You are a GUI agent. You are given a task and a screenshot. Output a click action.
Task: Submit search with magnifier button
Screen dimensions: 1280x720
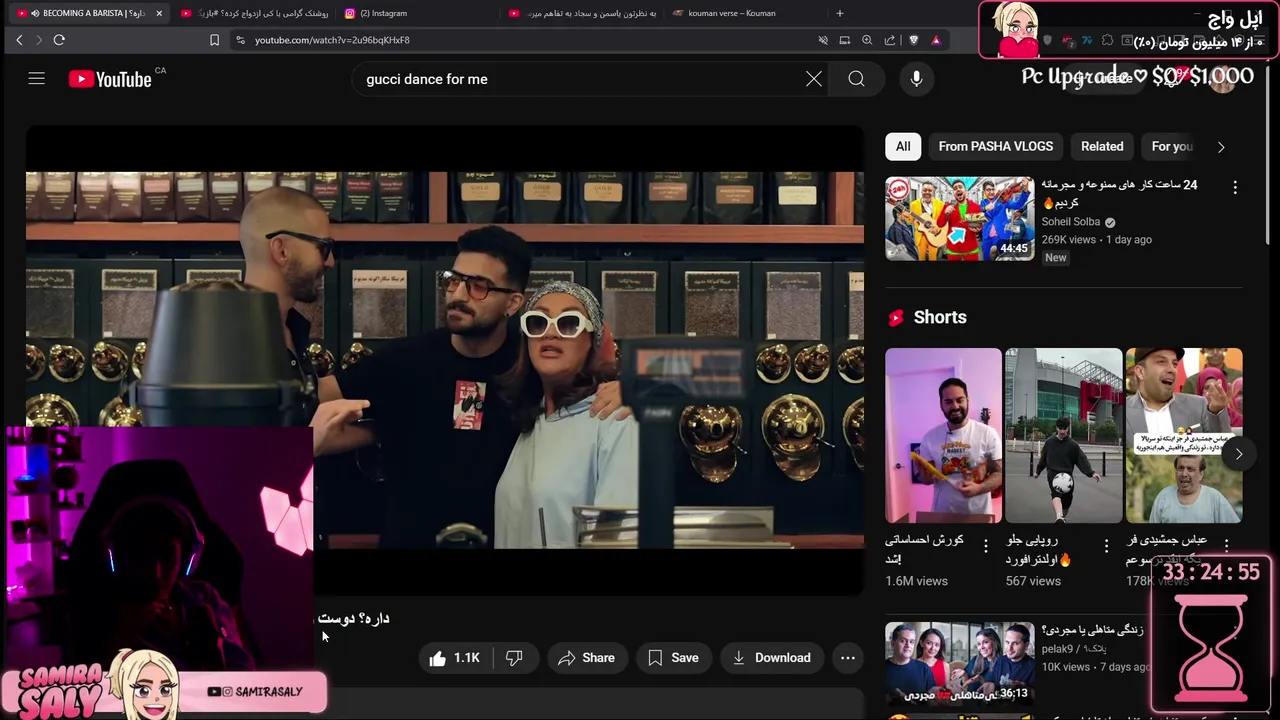point(856,79)
